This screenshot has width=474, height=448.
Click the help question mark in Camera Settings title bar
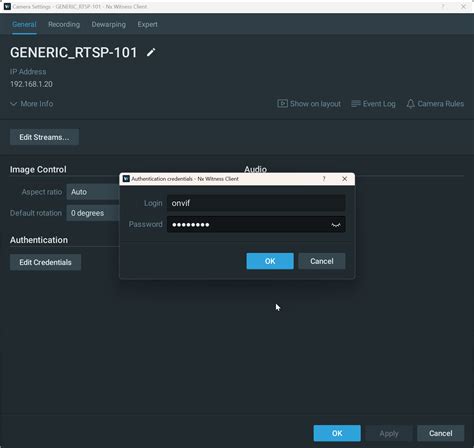click(x=443, y=6)
